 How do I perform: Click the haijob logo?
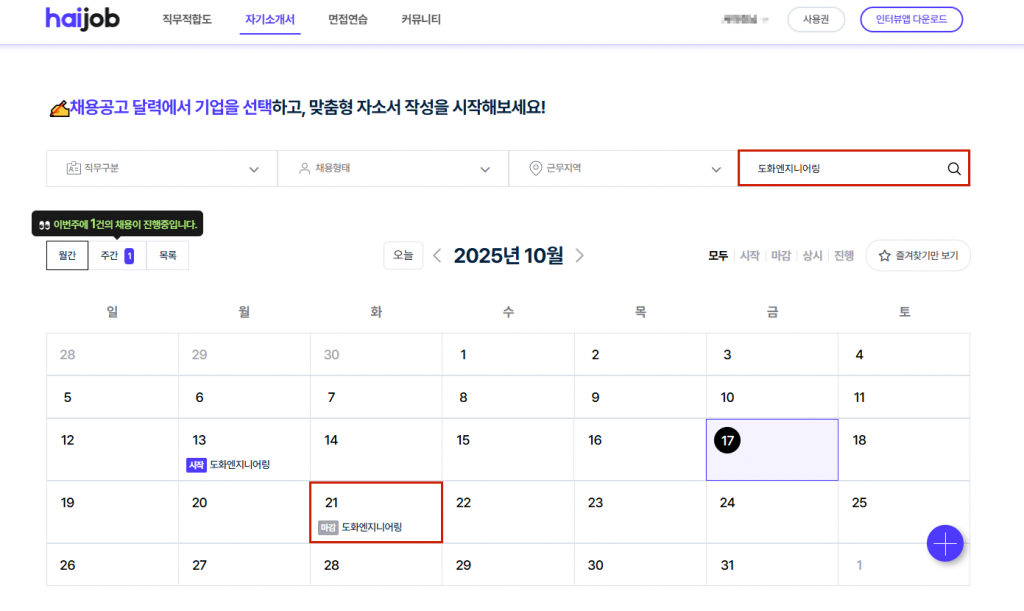coord(82,19)
